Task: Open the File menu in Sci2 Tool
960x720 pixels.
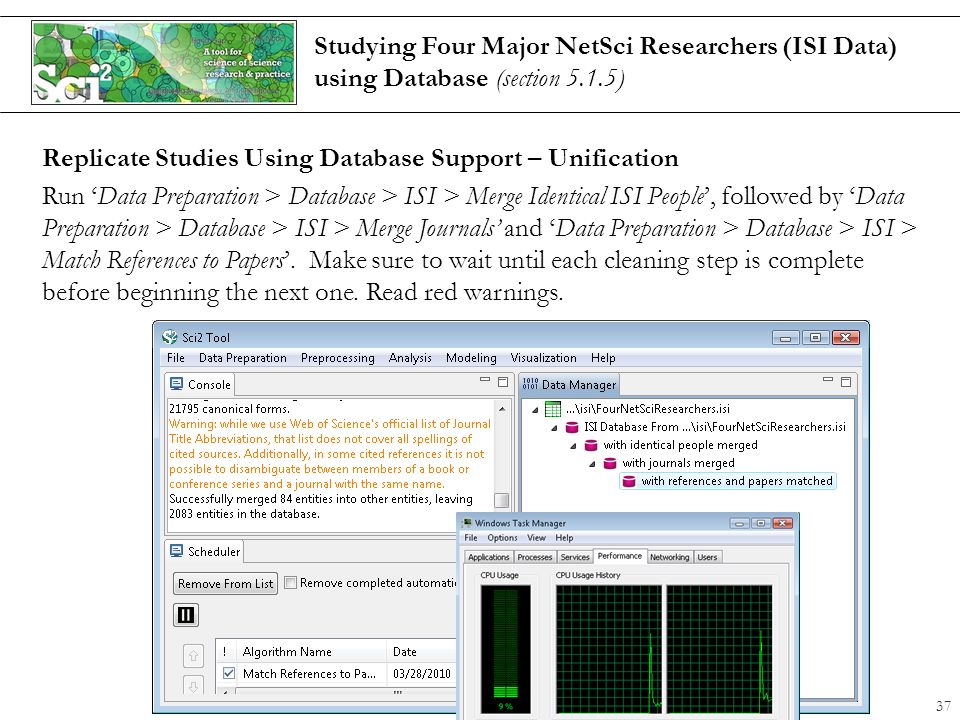Action: click(176, 358)
